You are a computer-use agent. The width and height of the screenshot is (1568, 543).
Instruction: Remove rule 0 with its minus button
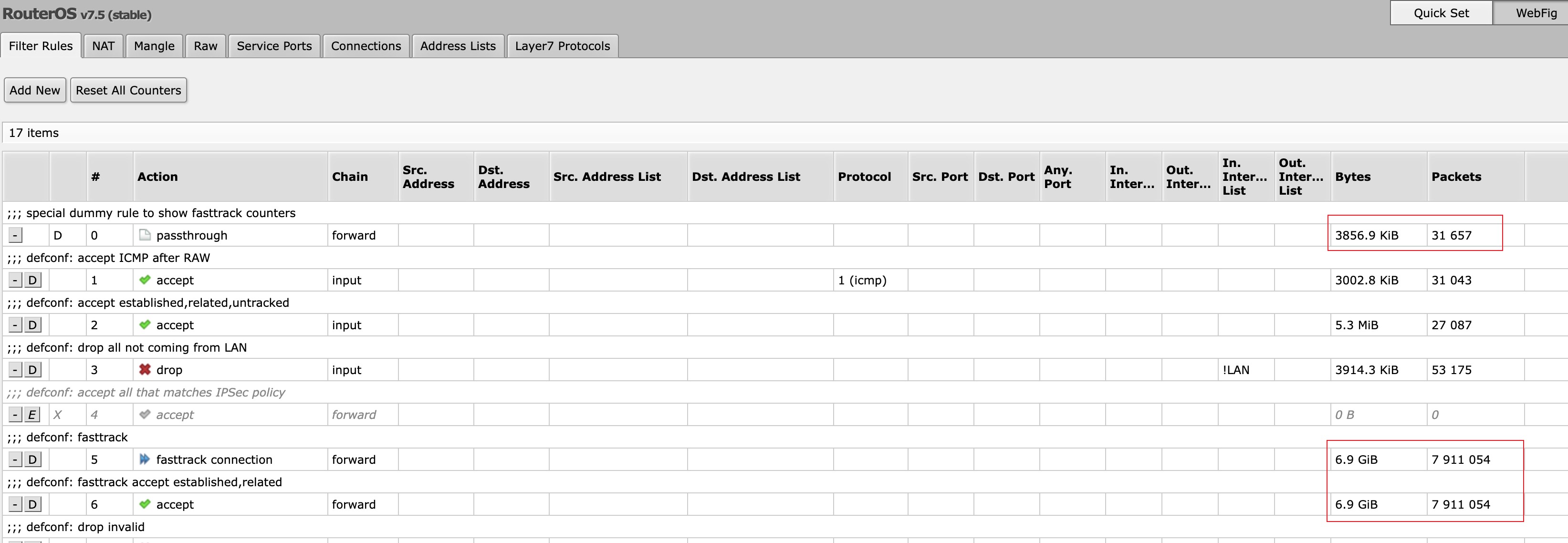click(x=16, y=235)
